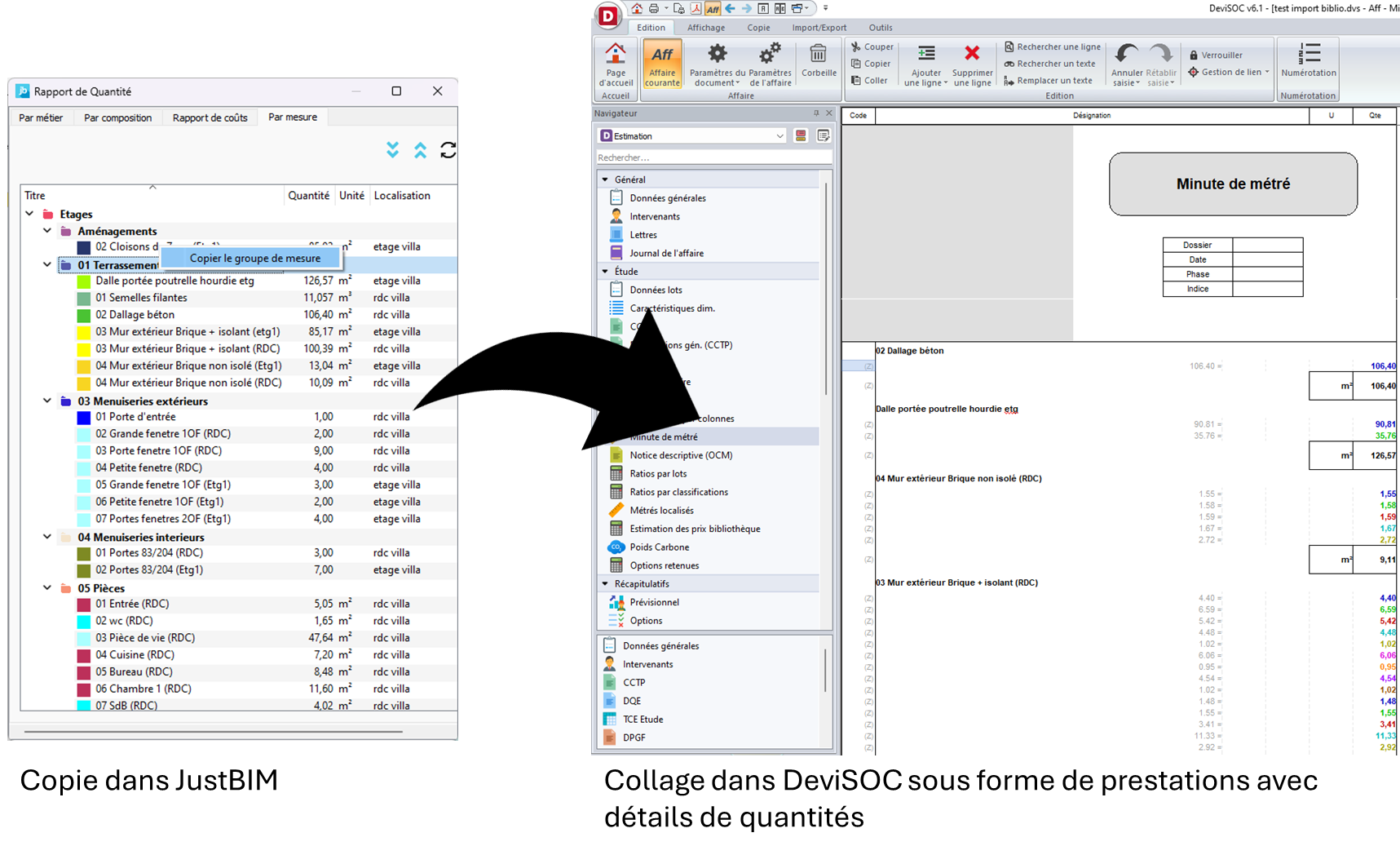Open Données générales under Général
The height and width of the screenshot is (855, 1400).
coord(668,198)
